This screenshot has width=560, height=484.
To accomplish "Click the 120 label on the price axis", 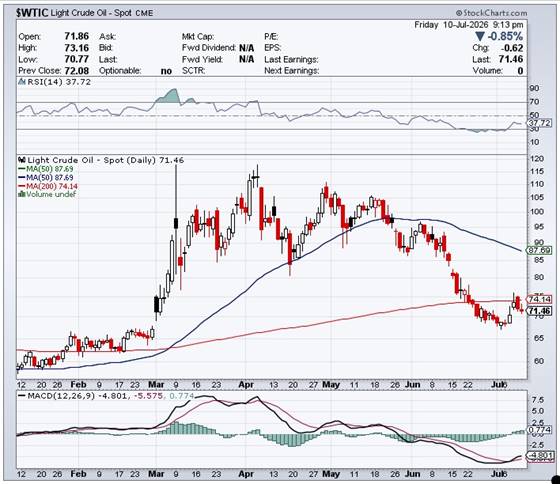I will click(538, 159).
